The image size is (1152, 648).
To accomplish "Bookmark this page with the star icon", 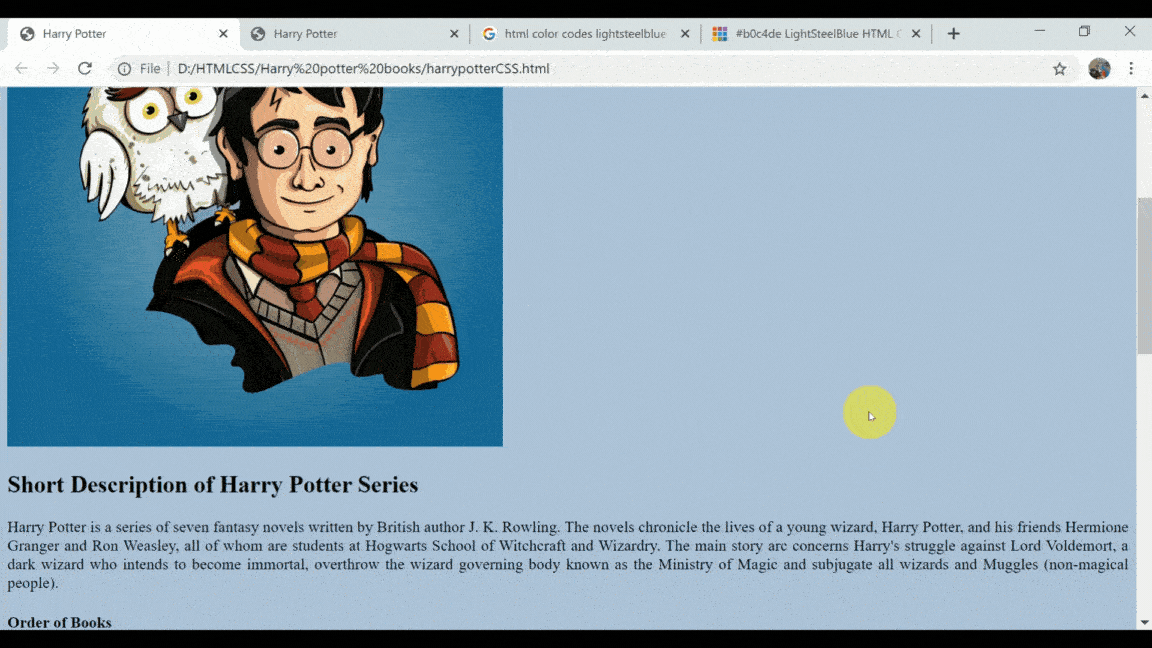I will pos(1059,68).
